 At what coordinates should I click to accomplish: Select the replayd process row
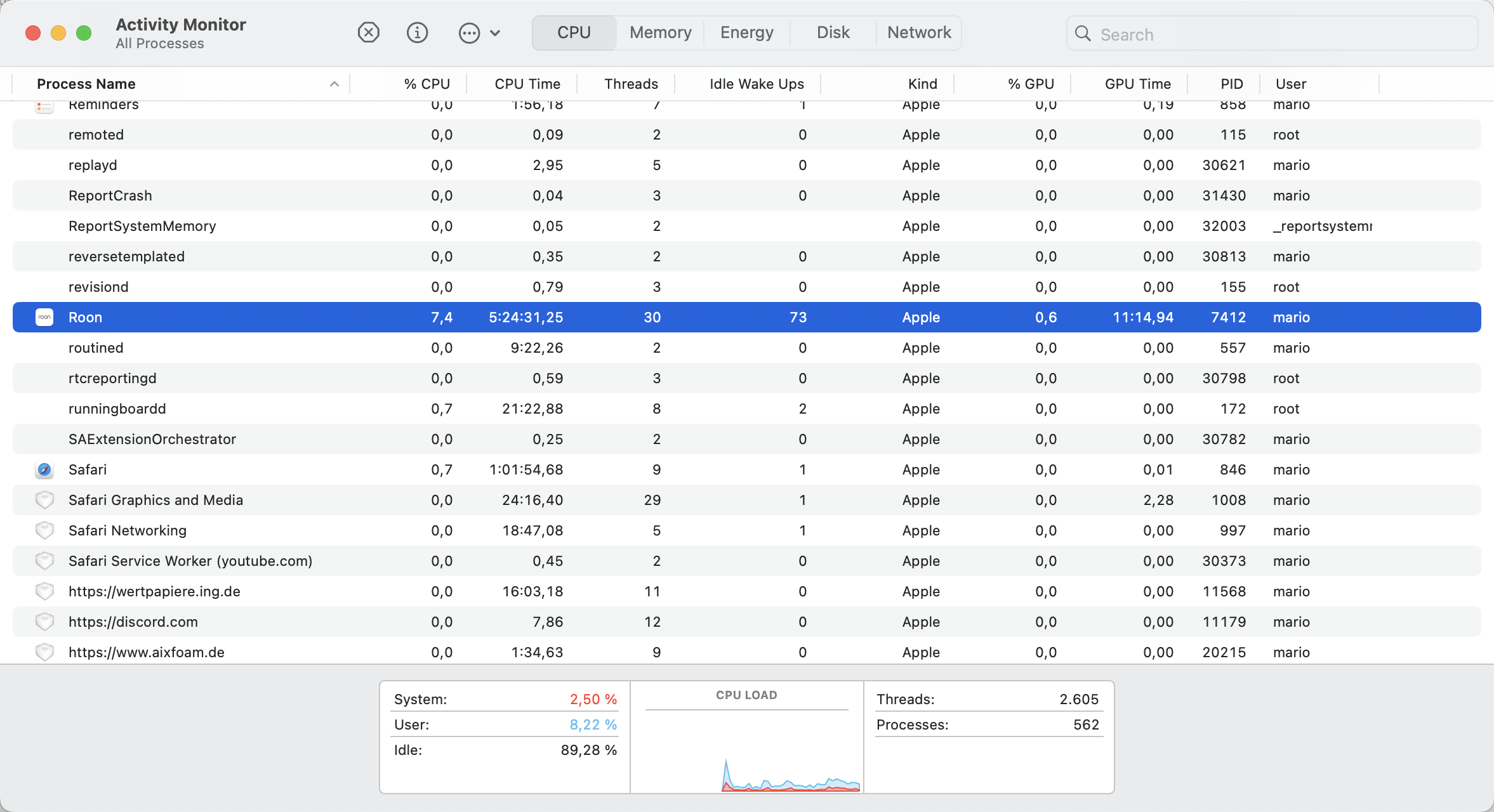click(747, 165)
